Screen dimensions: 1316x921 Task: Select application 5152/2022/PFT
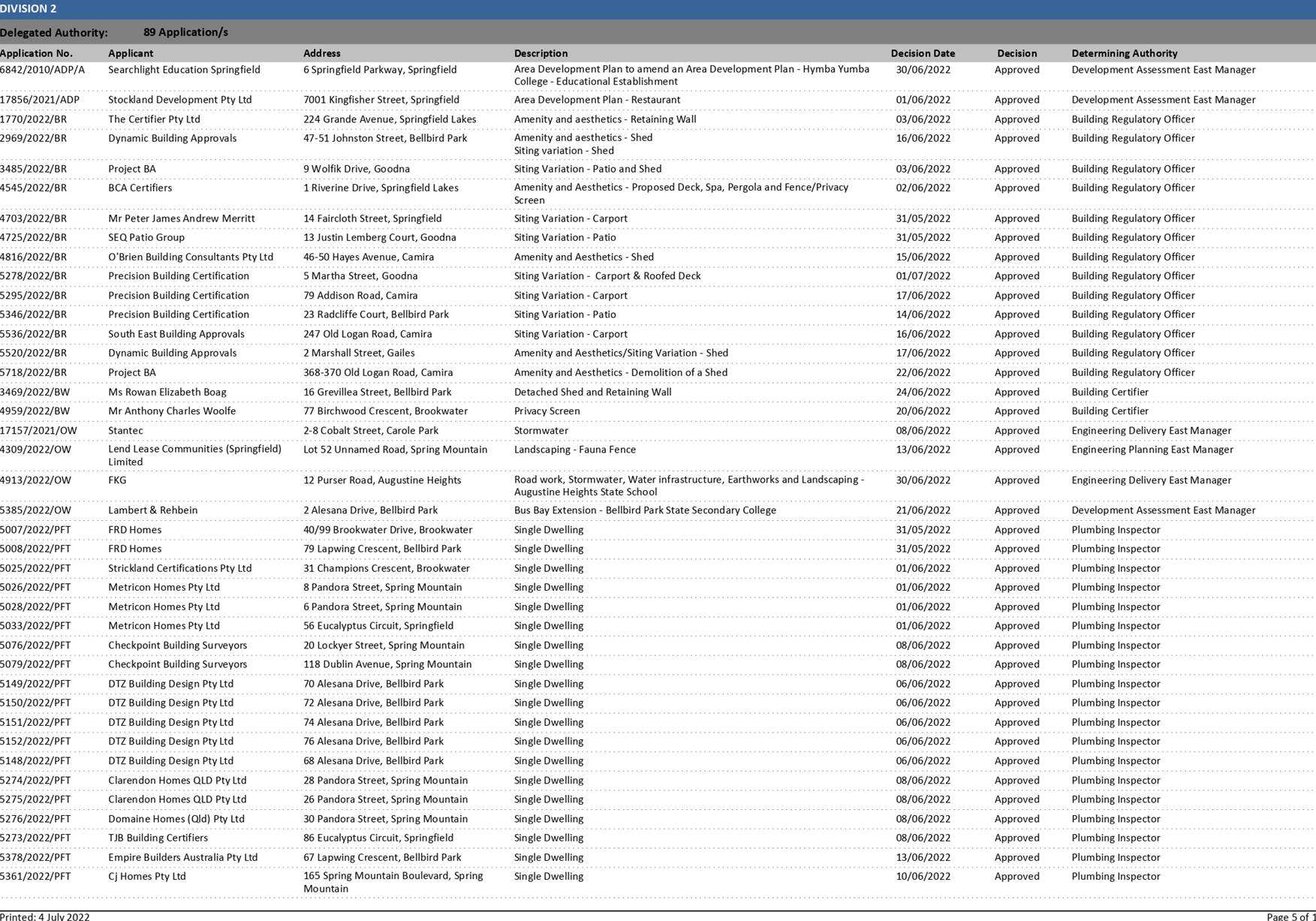point(35,741)
